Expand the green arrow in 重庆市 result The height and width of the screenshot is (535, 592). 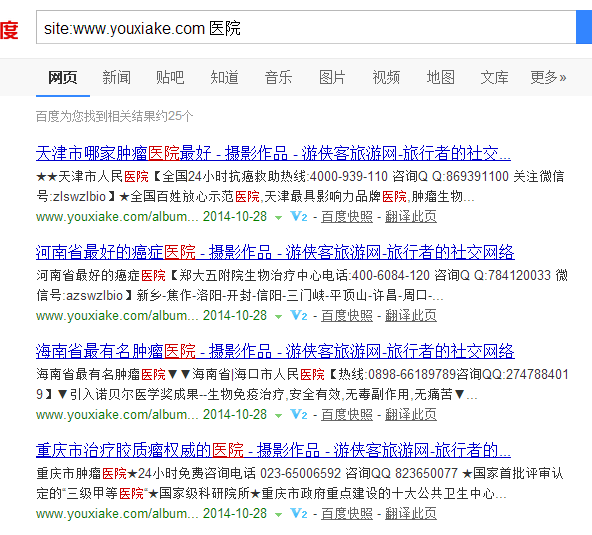(278, 515)
